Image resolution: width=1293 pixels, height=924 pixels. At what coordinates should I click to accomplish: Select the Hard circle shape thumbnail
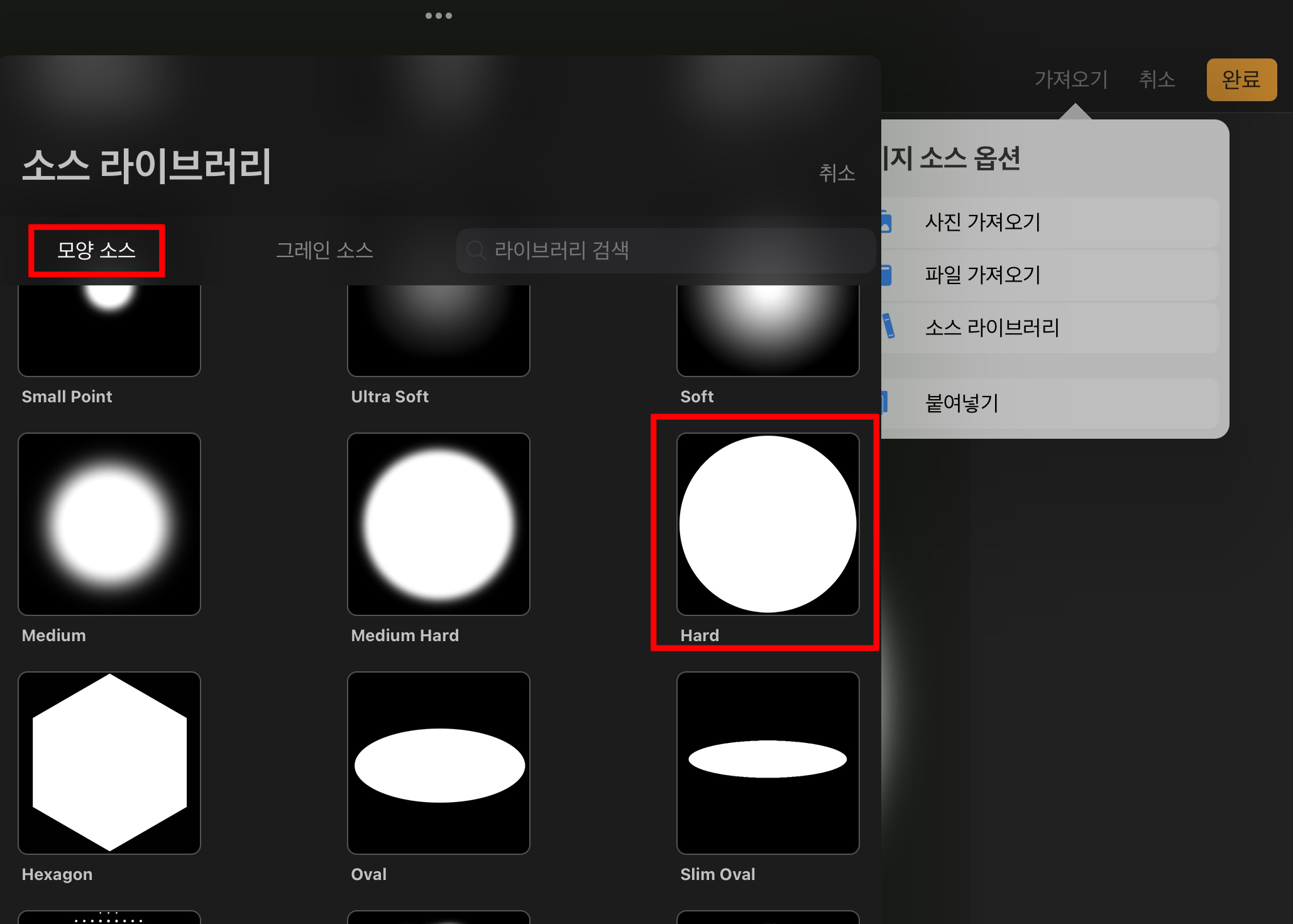768,524
